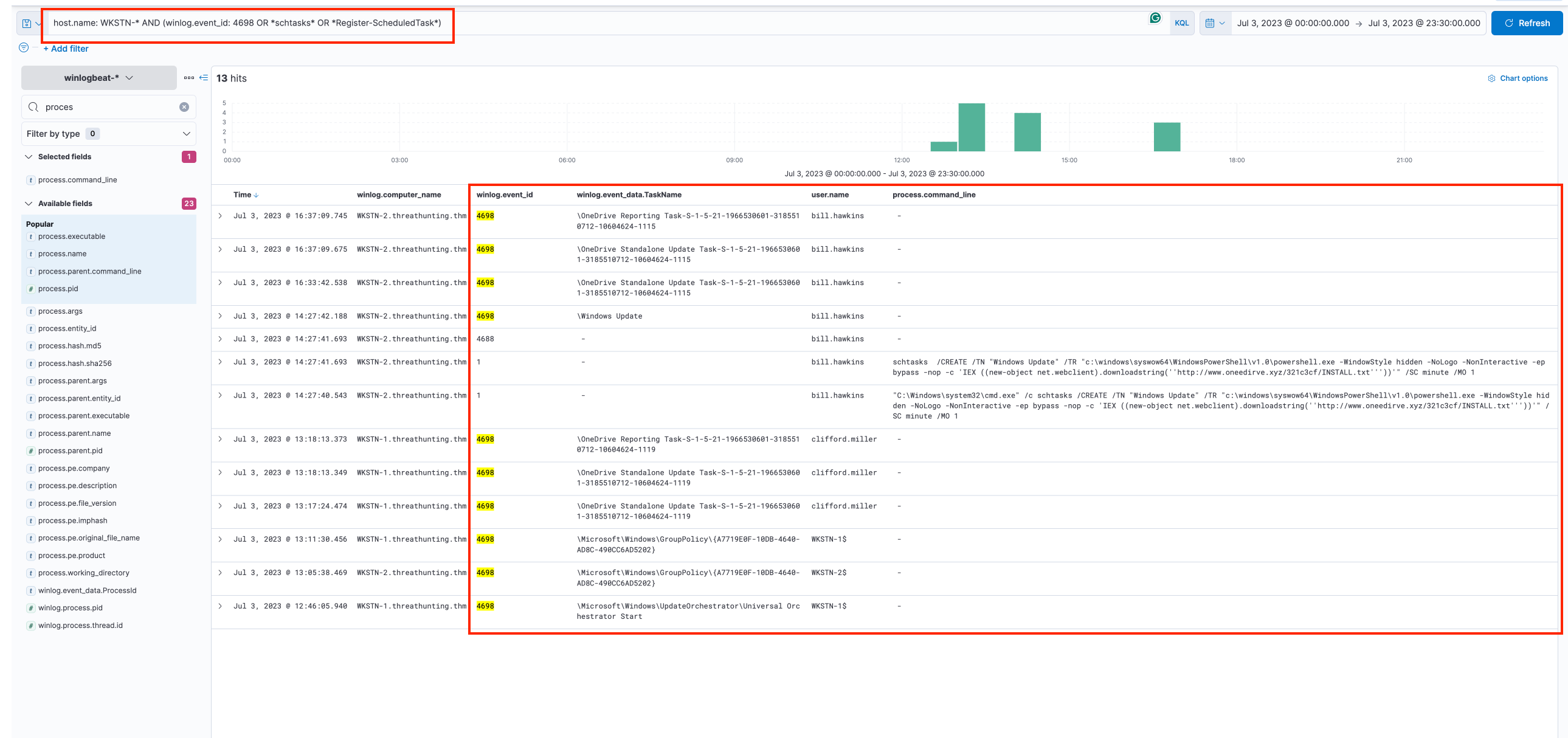Expand the 14:27:42.188 Windows Update row
Screen dimensions: 1568x738
pyautogui.click(x=220, y=316)
